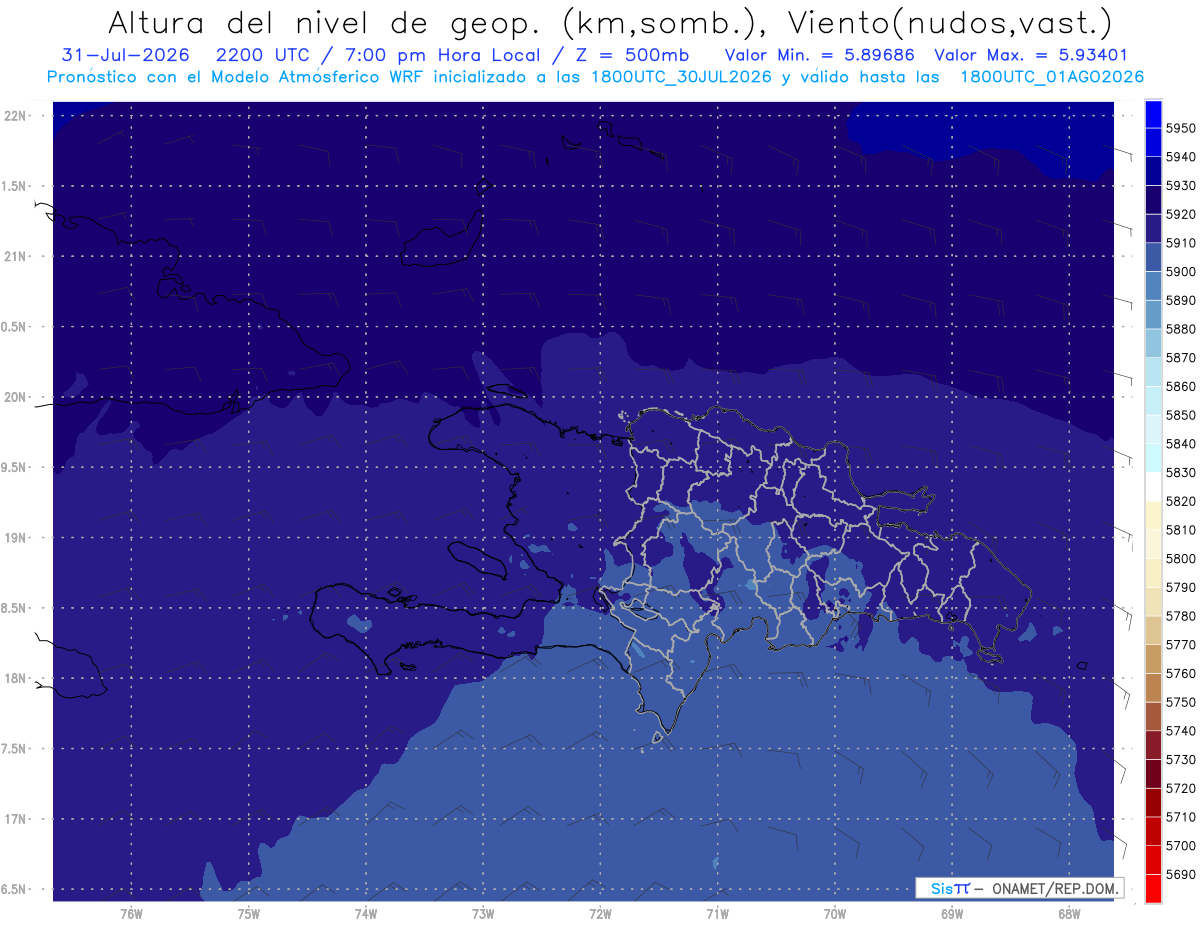Click the colorbar label '5900'
Screen dimensions: 1200x927
click(1180, 271)
